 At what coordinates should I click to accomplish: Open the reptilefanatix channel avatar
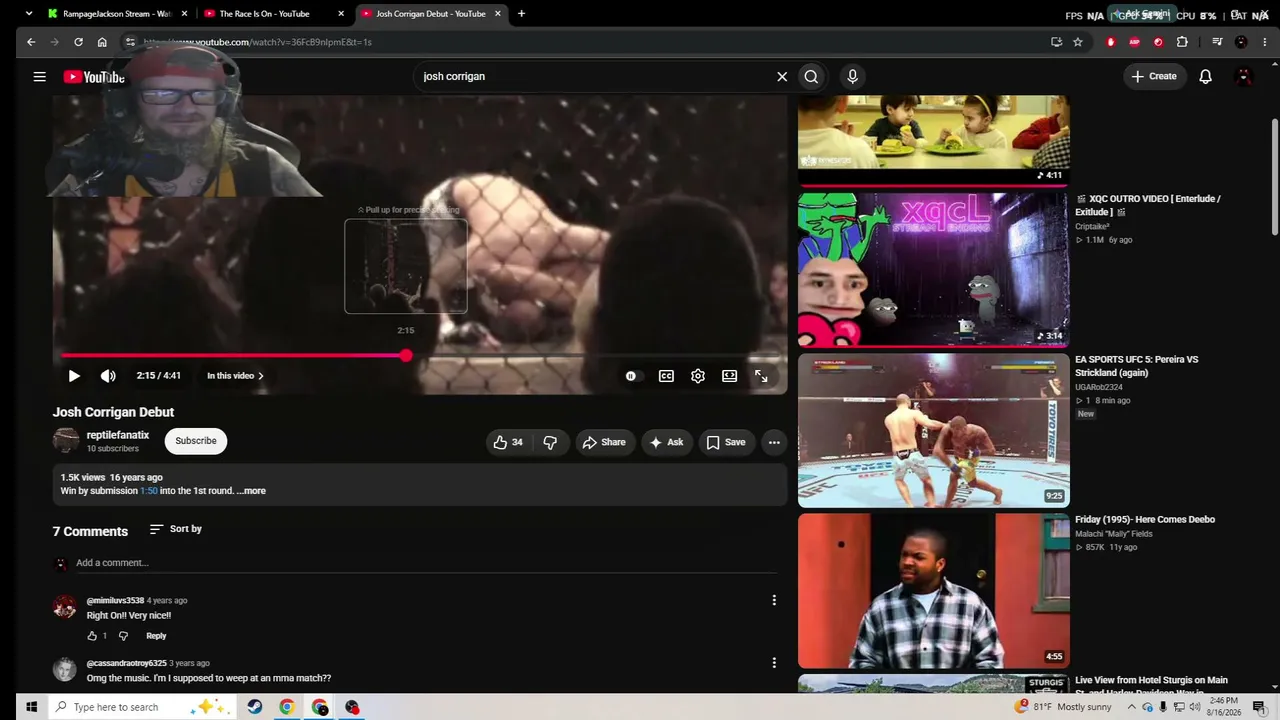66,441
